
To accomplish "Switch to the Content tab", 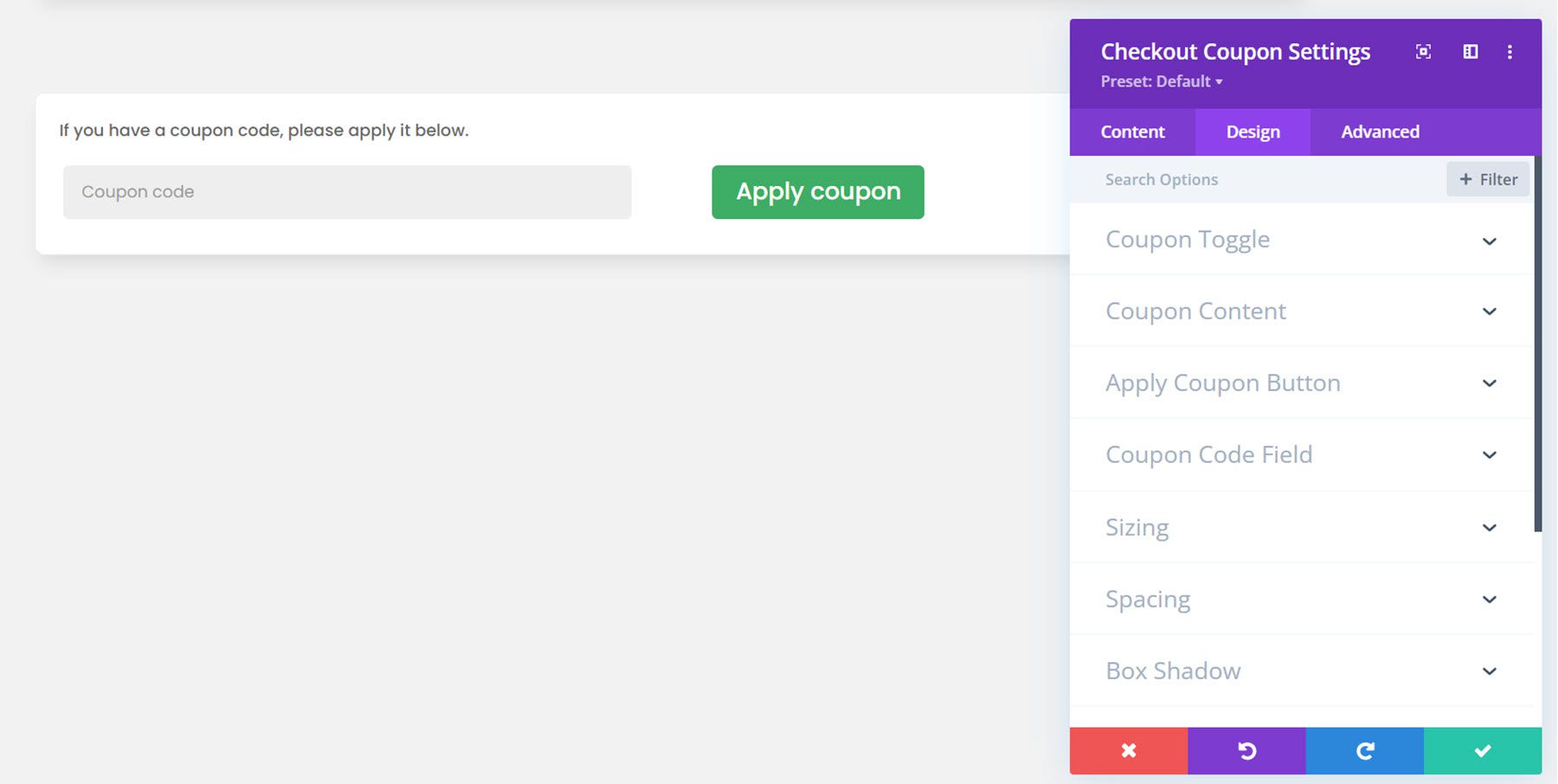I will click(1131, 132).
